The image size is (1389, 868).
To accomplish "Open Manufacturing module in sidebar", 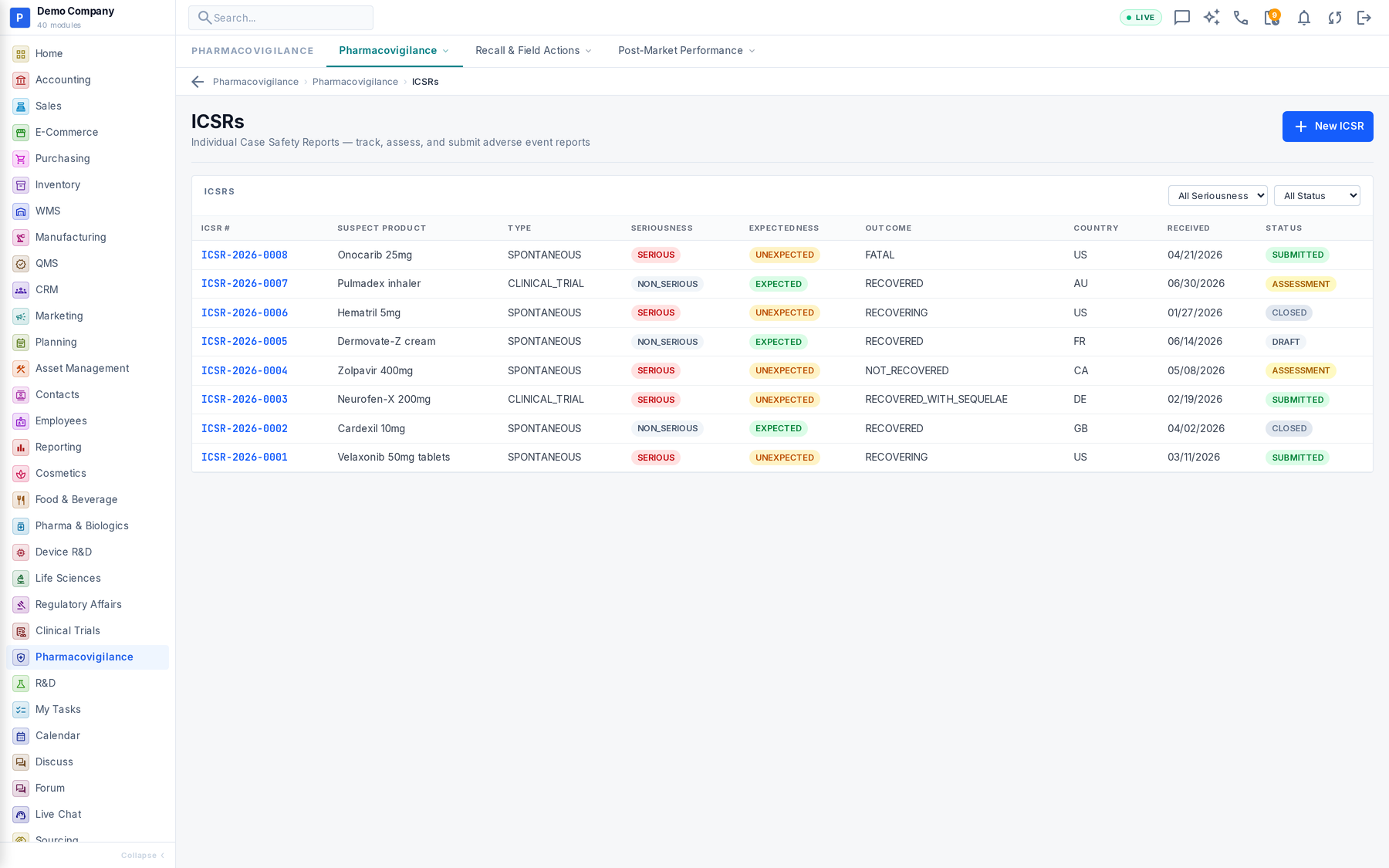I will point(87,237).
